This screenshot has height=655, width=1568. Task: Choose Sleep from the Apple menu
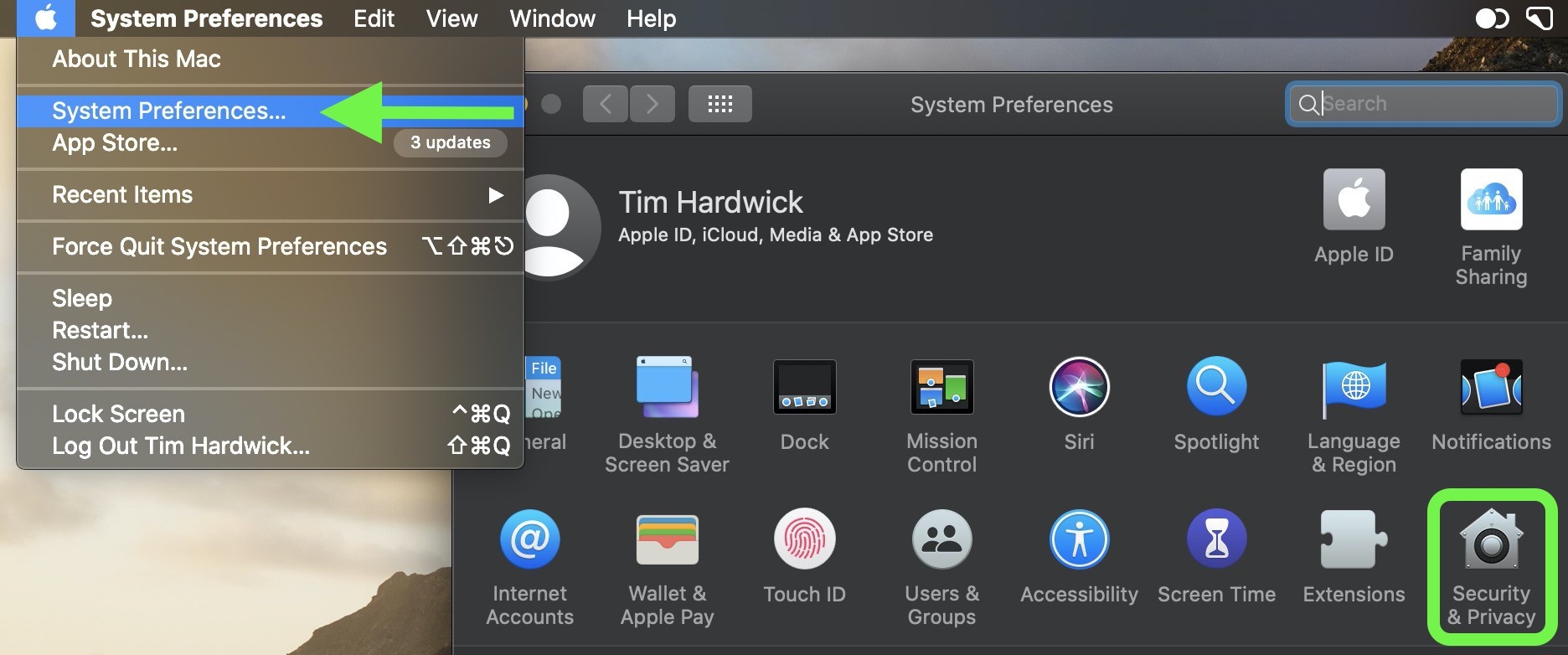[x=270, y=298]
